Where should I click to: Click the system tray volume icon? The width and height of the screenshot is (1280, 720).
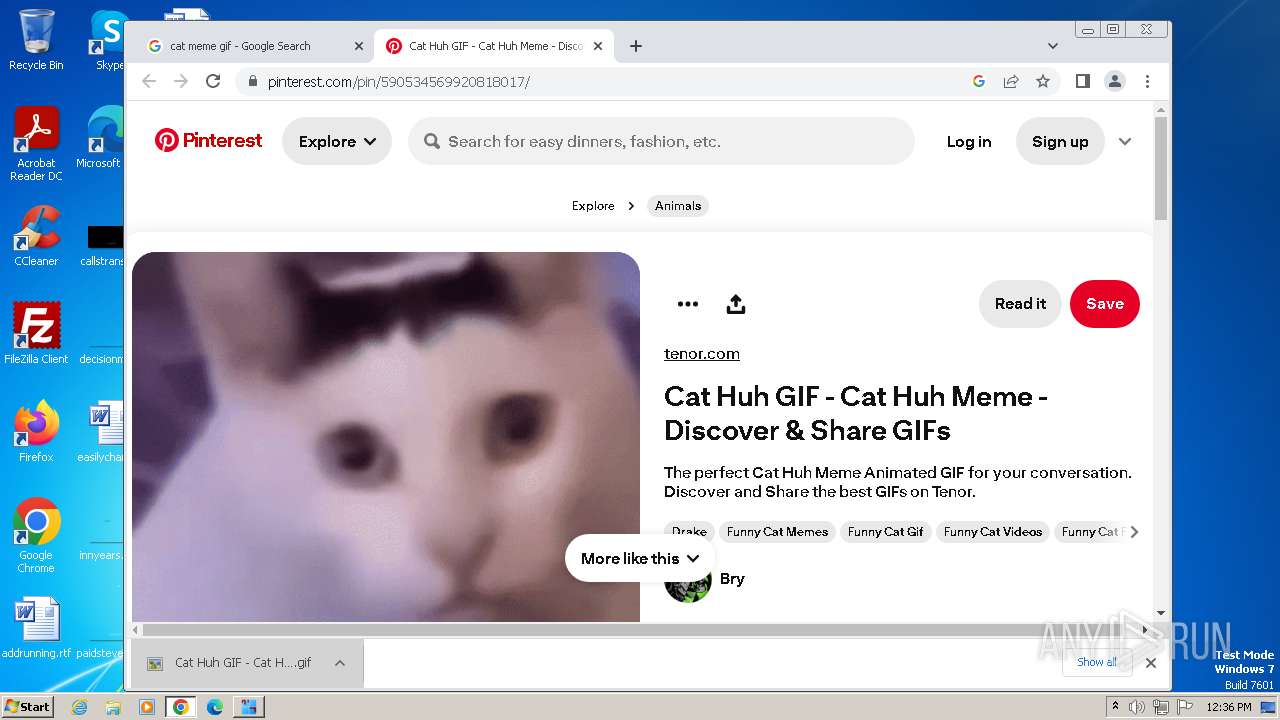(1137, 707)
